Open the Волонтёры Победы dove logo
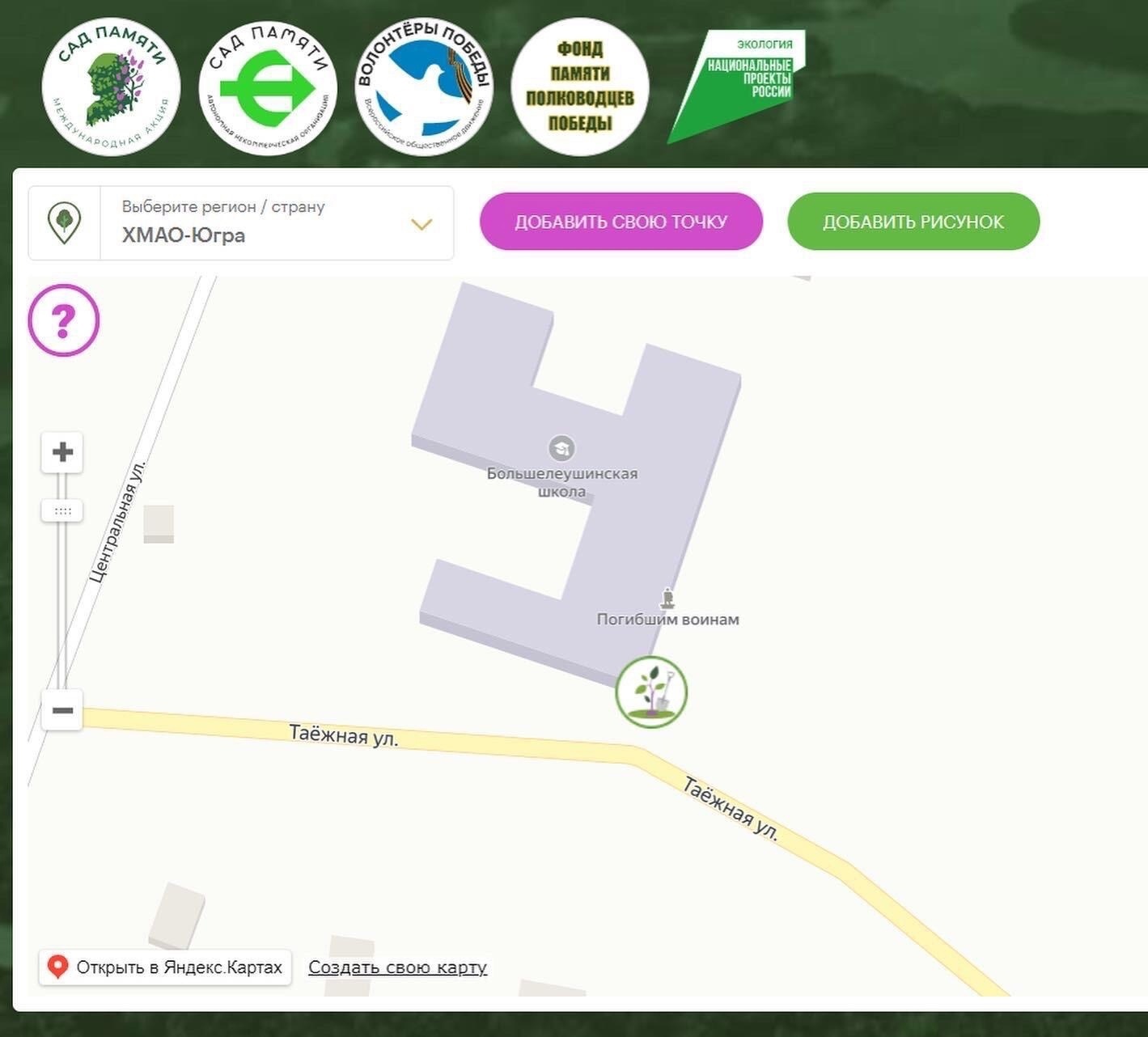Viewport: 1148px width, 1037px height. [x=424, y=88]
